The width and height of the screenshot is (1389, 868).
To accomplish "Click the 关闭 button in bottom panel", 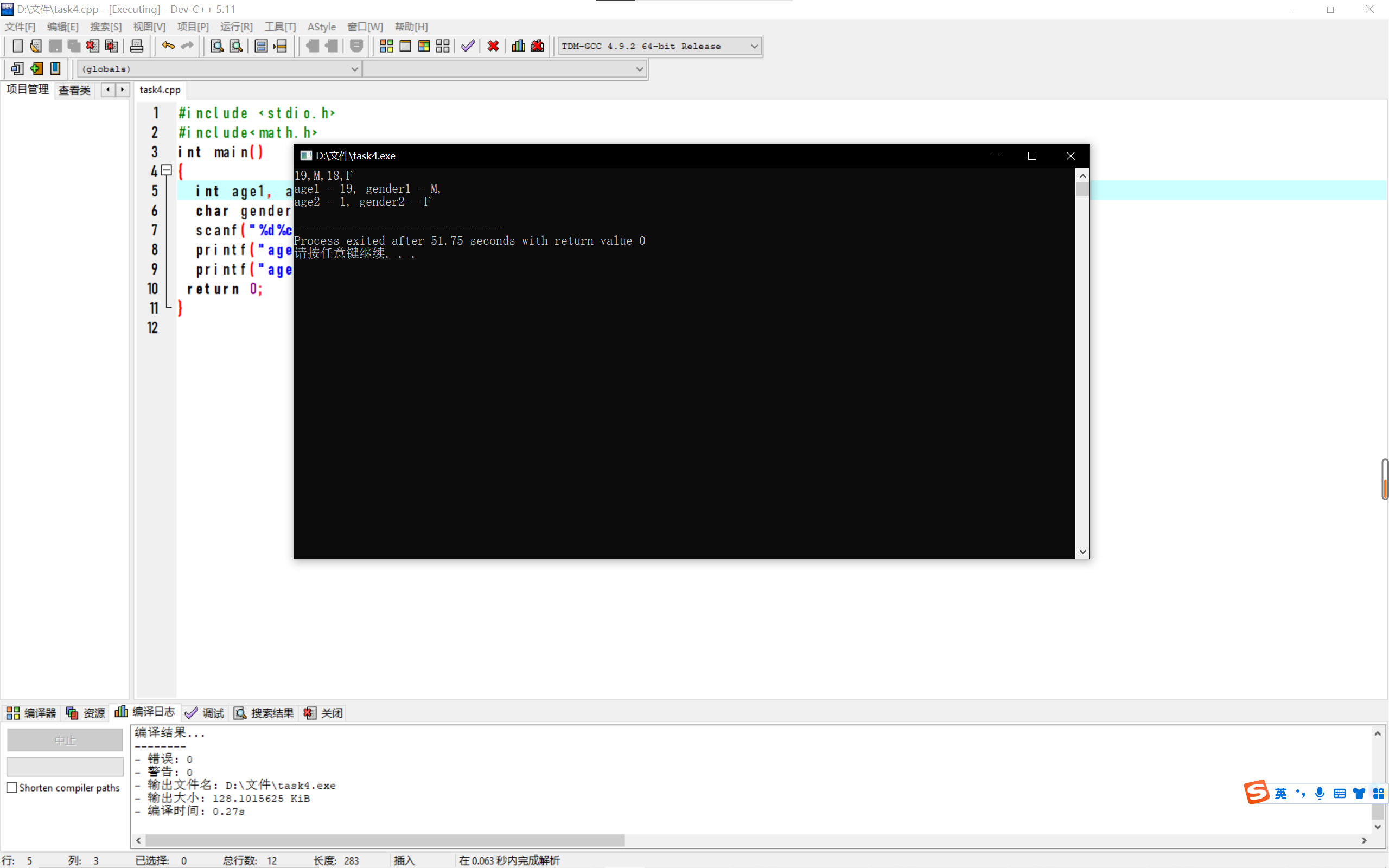I will click(324, 712).
